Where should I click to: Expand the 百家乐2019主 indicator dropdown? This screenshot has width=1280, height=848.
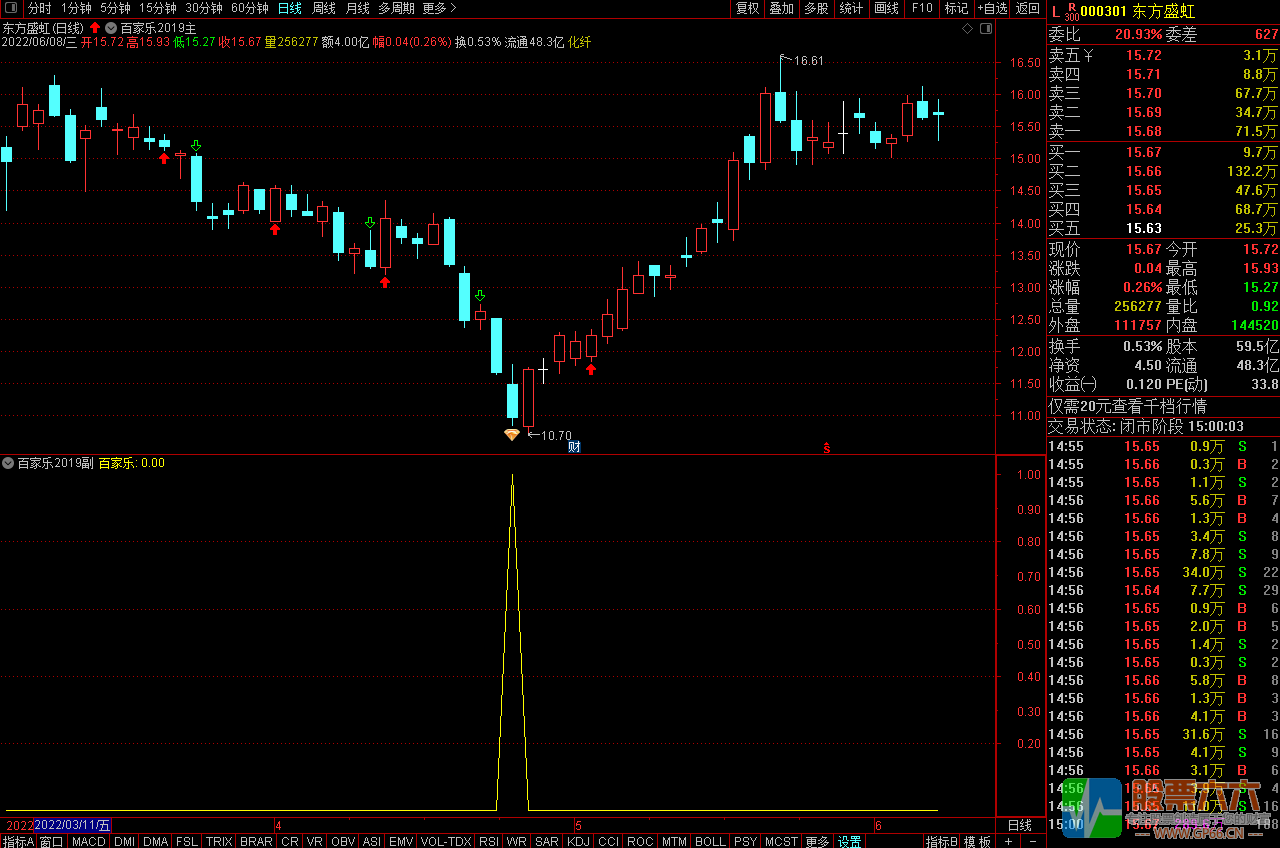(x=111, y=28)
